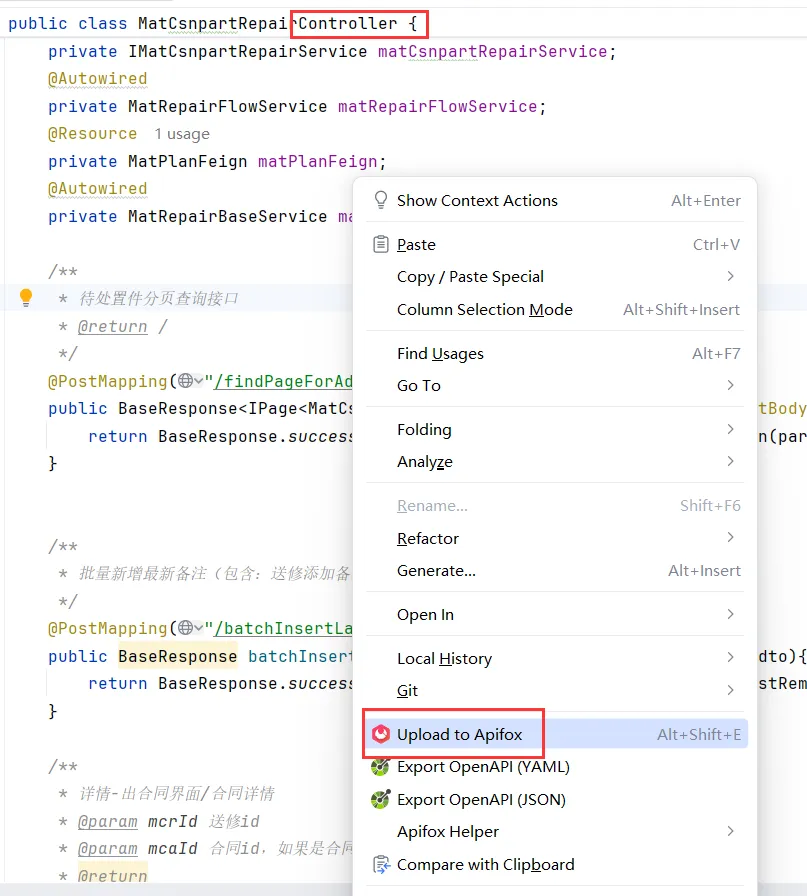Choose Column Selection Mode
Viewport: 807px width, 896px height.
[556, 310]
